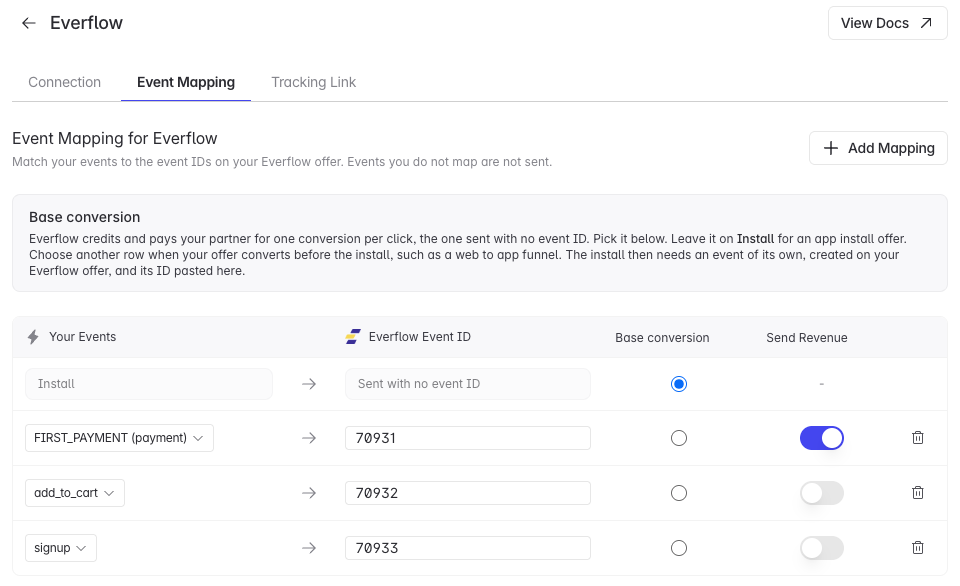Image resolution: width=960 pixels, height=586 pixels.
Task: Disable Send Revenue for FIRST_PAYMENT
Action: point(822,438)
